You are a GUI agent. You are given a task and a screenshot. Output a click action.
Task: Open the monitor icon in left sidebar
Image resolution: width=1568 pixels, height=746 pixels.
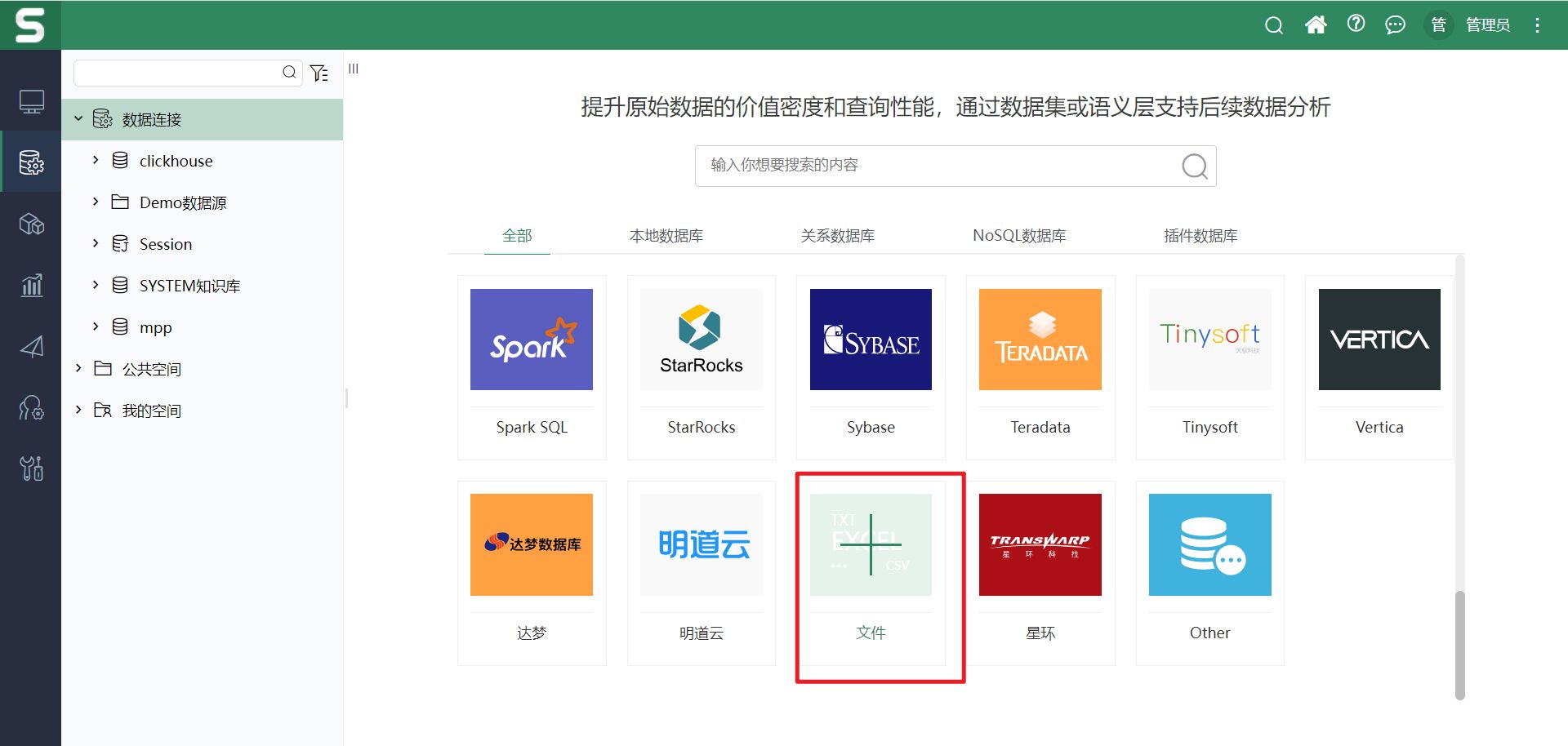[31, 101]
